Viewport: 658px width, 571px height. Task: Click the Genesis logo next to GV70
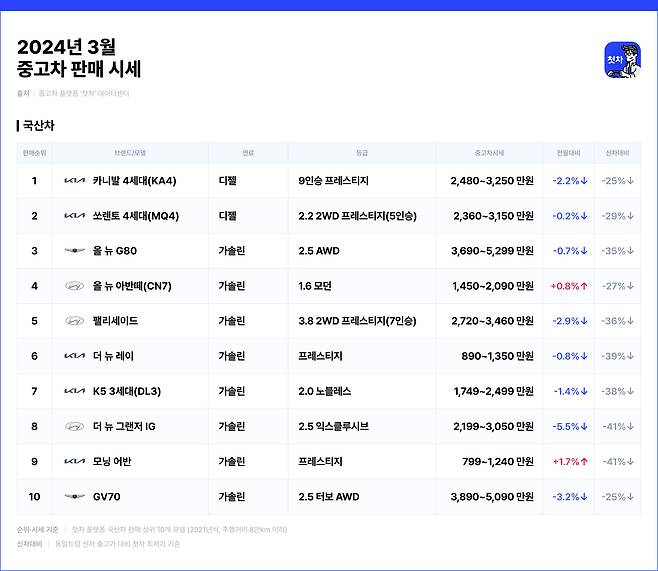click(74, 496)
